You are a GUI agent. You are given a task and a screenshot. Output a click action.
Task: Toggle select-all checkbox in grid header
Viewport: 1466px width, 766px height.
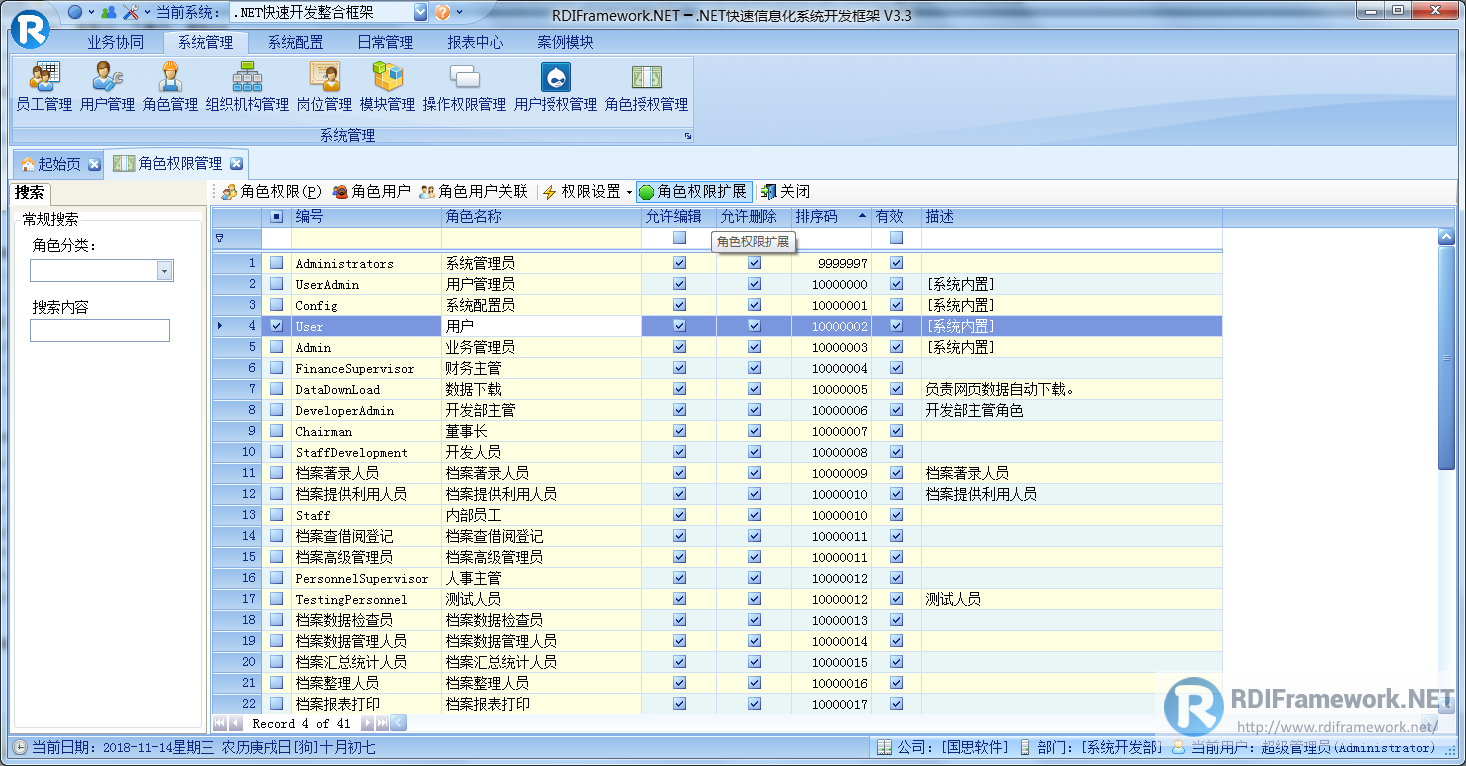point(277,216)
